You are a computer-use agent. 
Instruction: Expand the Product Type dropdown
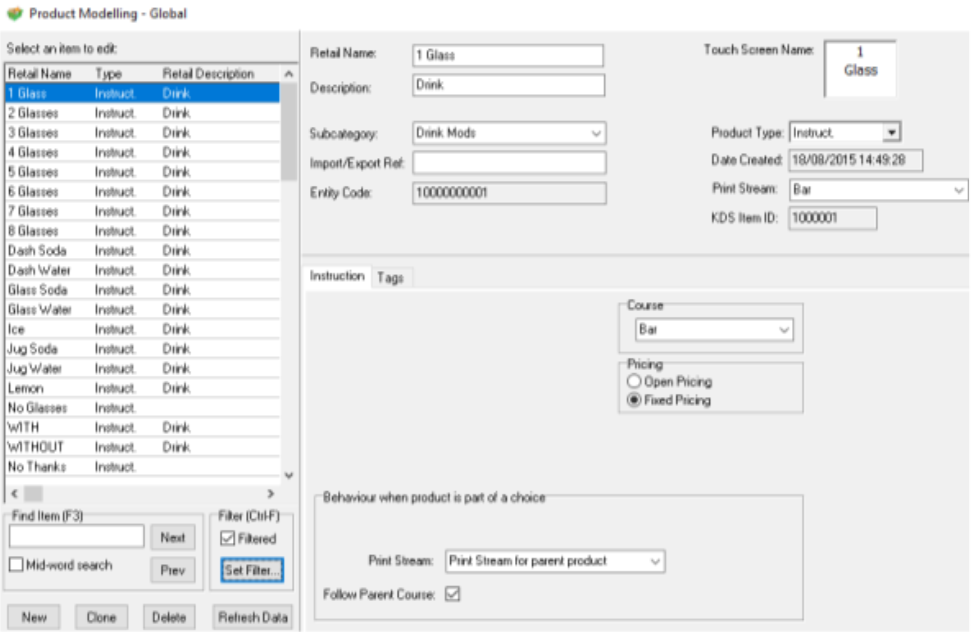tap(891, 133)
